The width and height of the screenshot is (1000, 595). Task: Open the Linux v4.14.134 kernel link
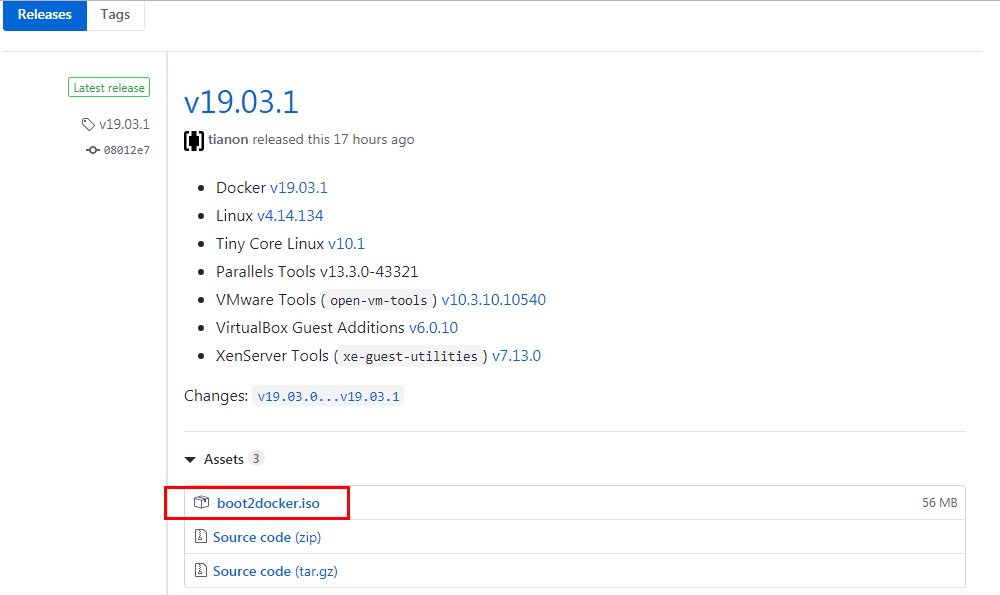(290, 215)
